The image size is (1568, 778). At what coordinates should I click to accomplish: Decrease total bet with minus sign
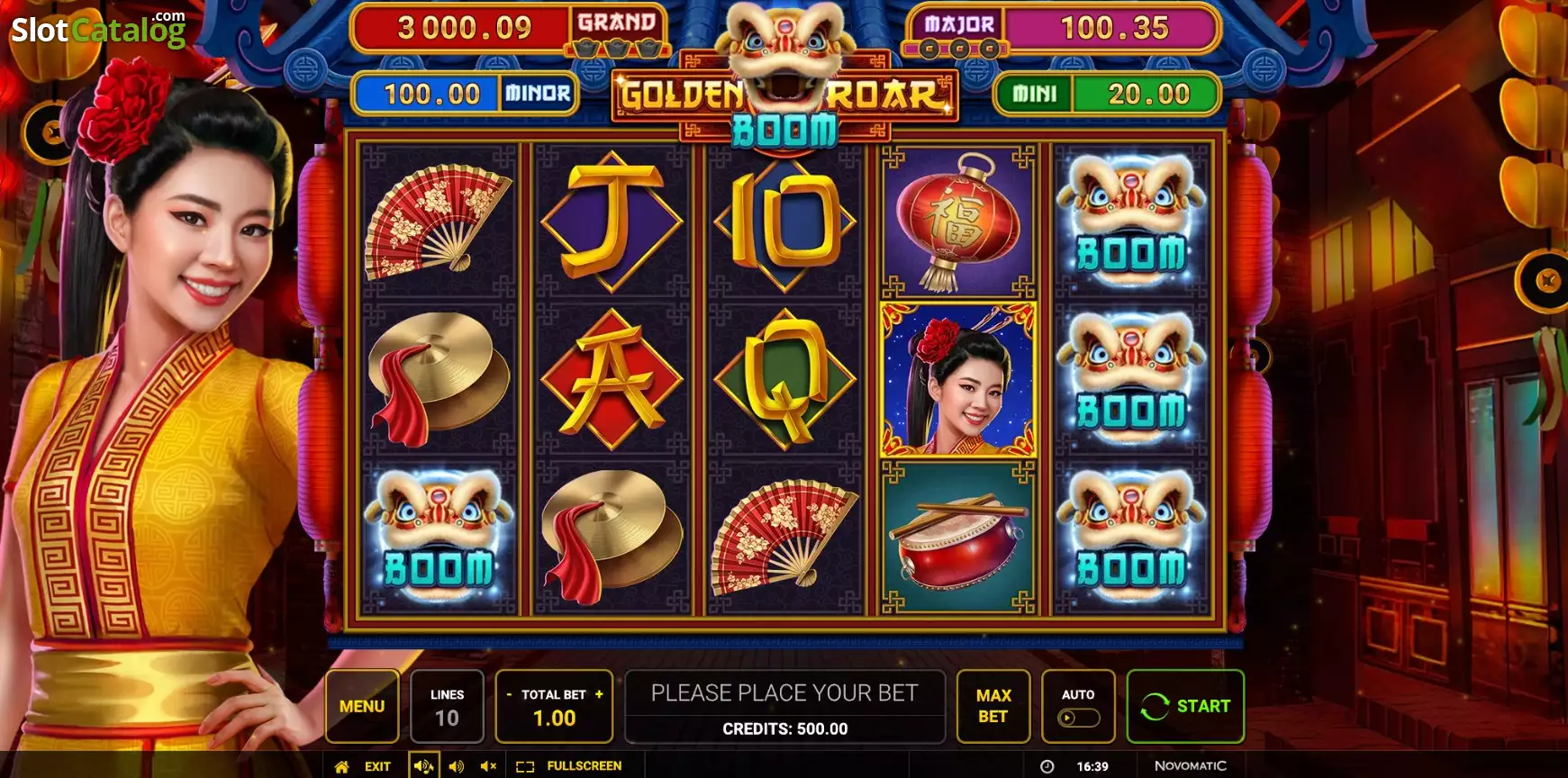[x=509, y=694]
